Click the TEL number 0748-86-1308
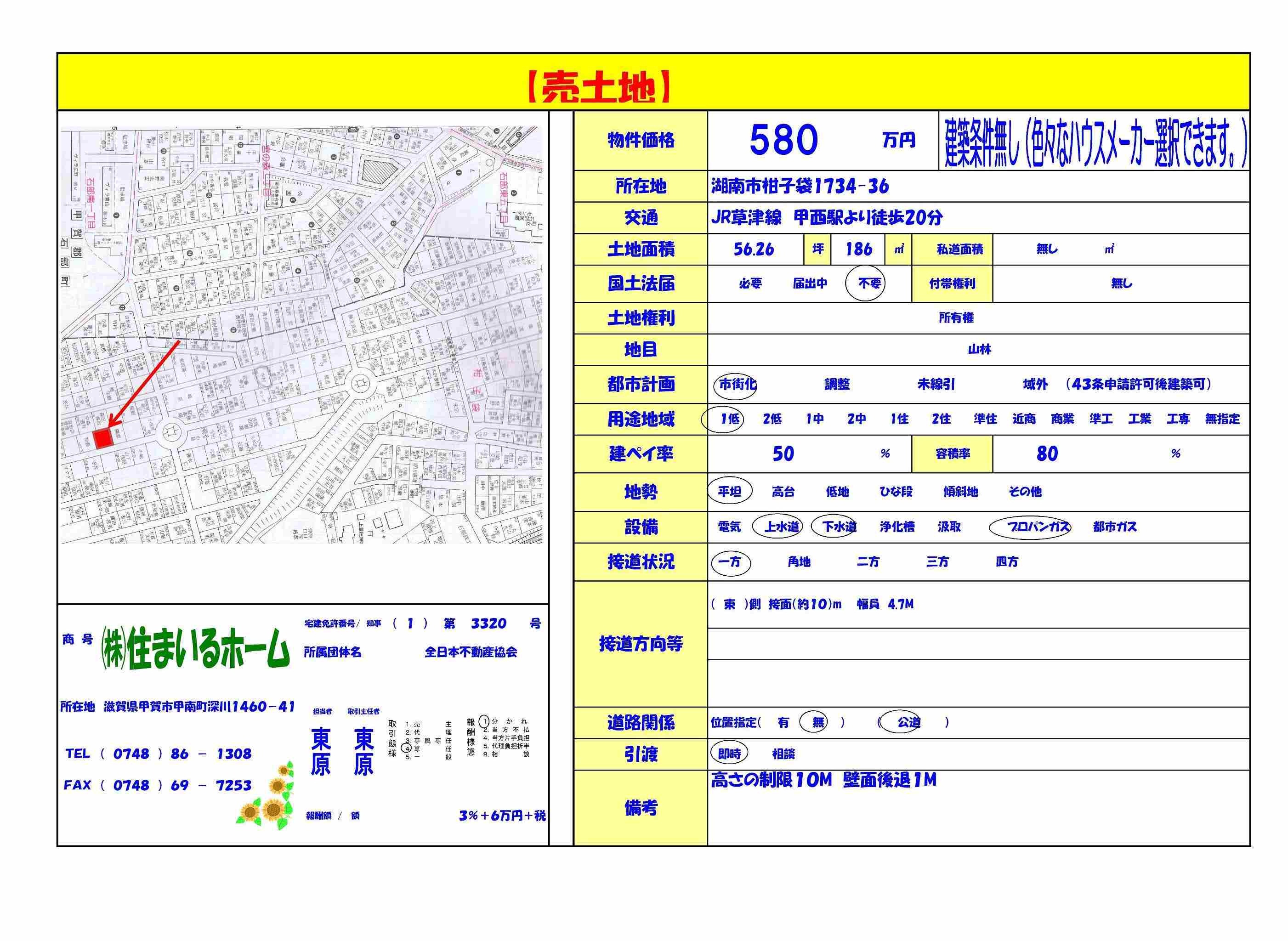 pyautogui.click(x=176, y=754)
